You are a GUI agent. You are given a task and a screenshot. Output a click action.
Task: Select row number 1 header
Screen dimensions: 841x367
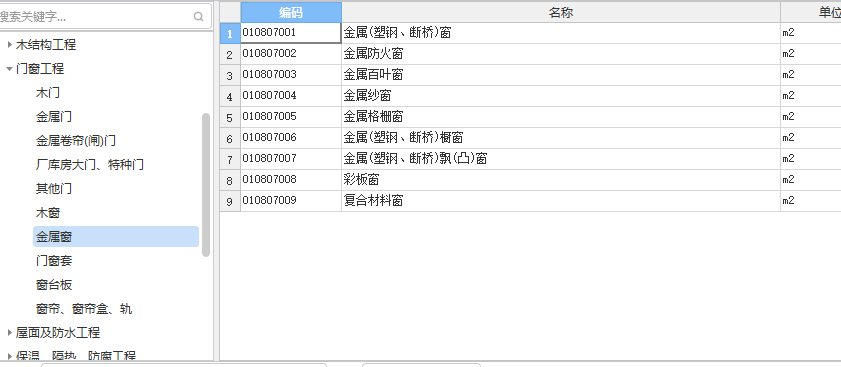230,33
